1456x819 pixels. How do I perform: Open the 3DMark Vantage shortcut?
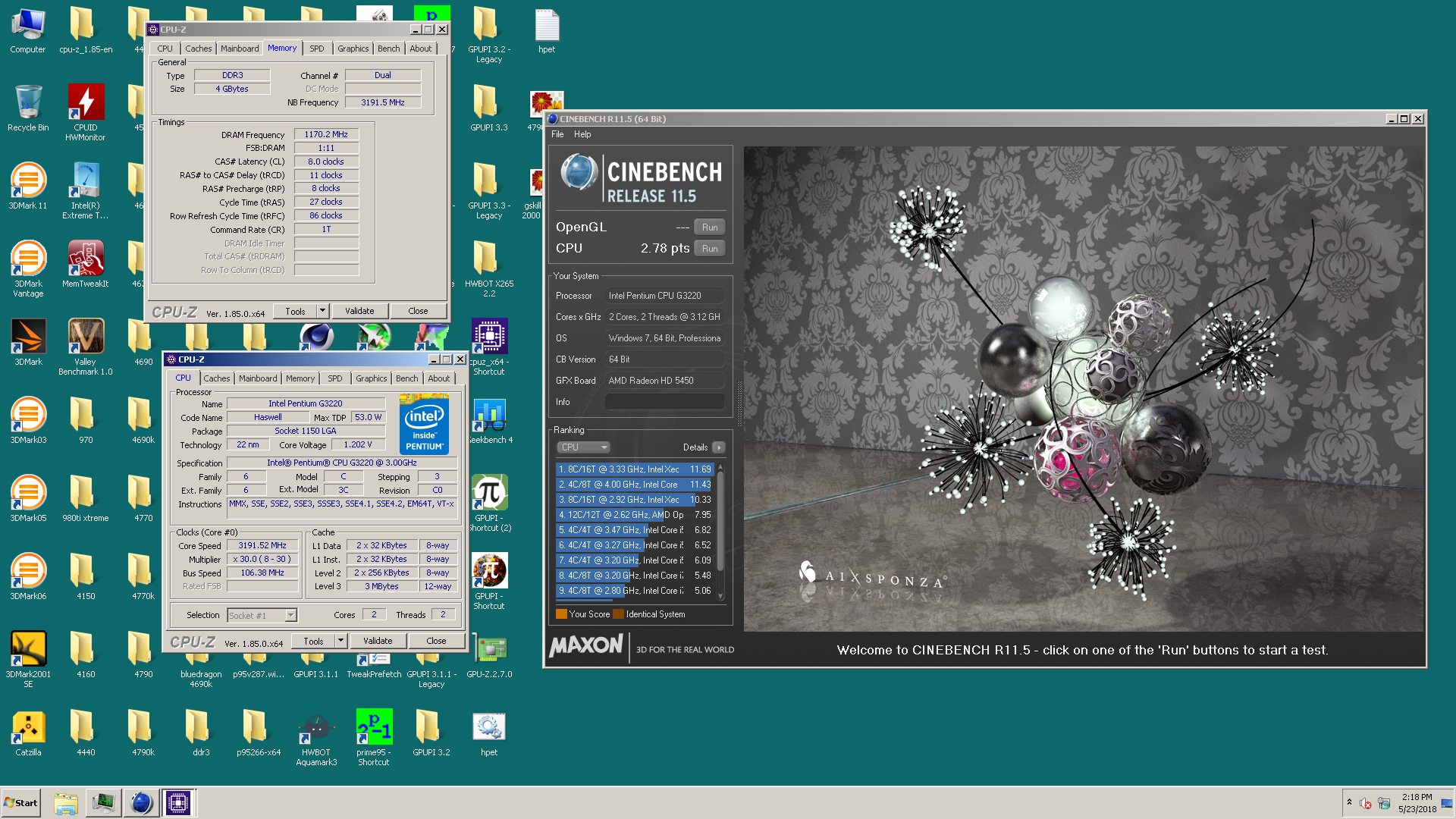click(x=28, y=268)
